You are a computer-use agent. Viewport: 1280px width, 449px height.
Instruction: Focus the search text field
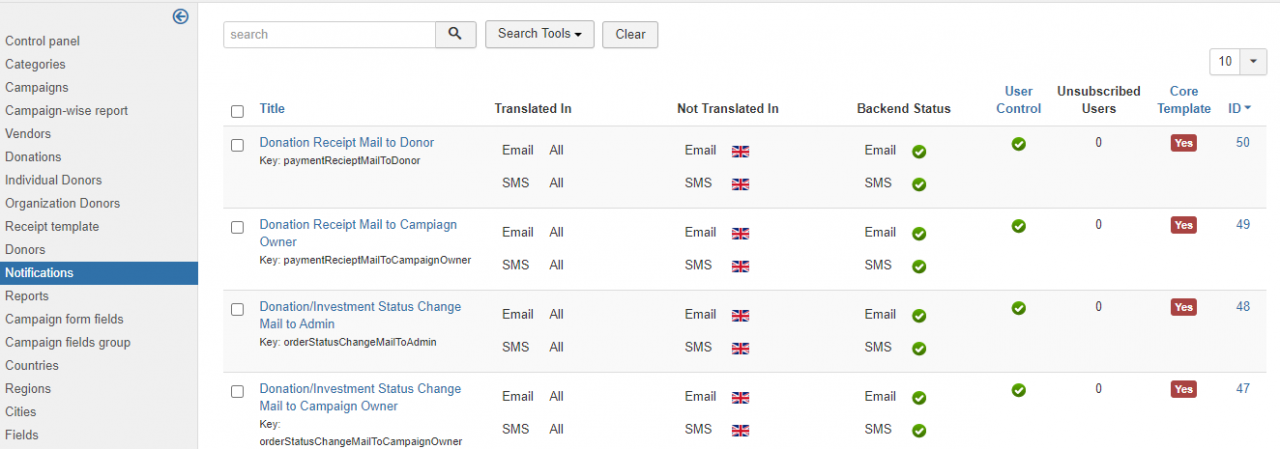point(329,34)
